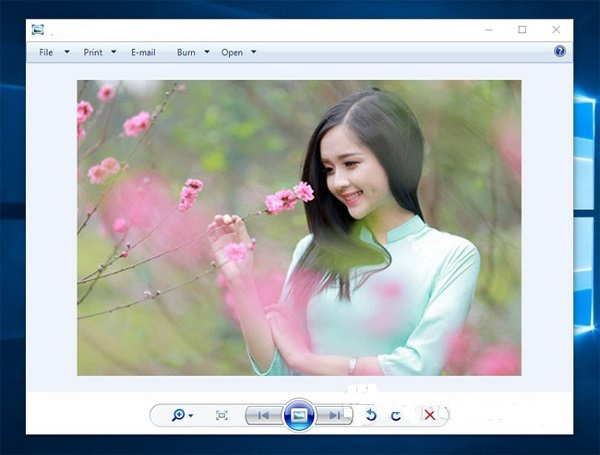Expand the Burn dropdown arrow
This screenshot has height=455, width=600.
point(207,52)
